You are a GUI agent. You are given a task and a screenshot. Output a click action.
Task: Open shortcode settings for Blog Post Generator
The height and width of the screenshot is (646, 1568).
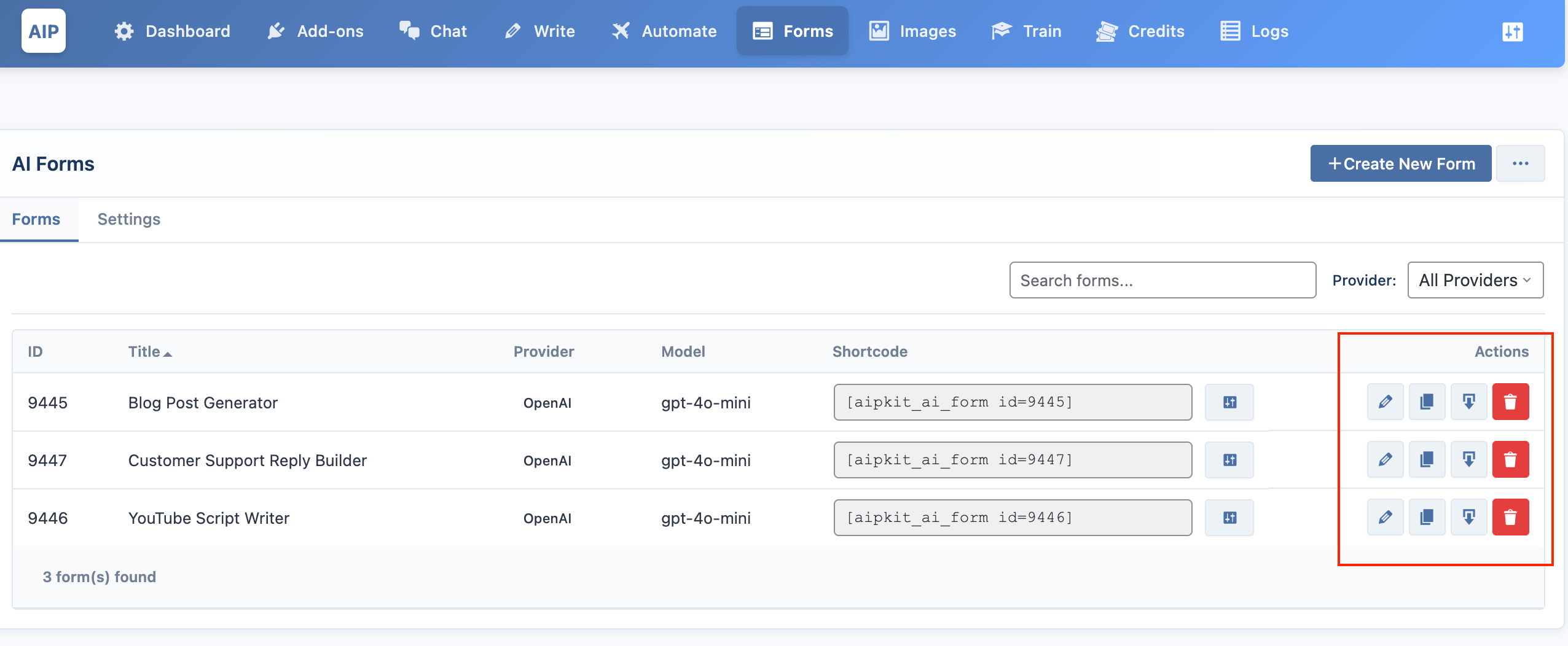pyautogui.click(x=1229, y=402)
